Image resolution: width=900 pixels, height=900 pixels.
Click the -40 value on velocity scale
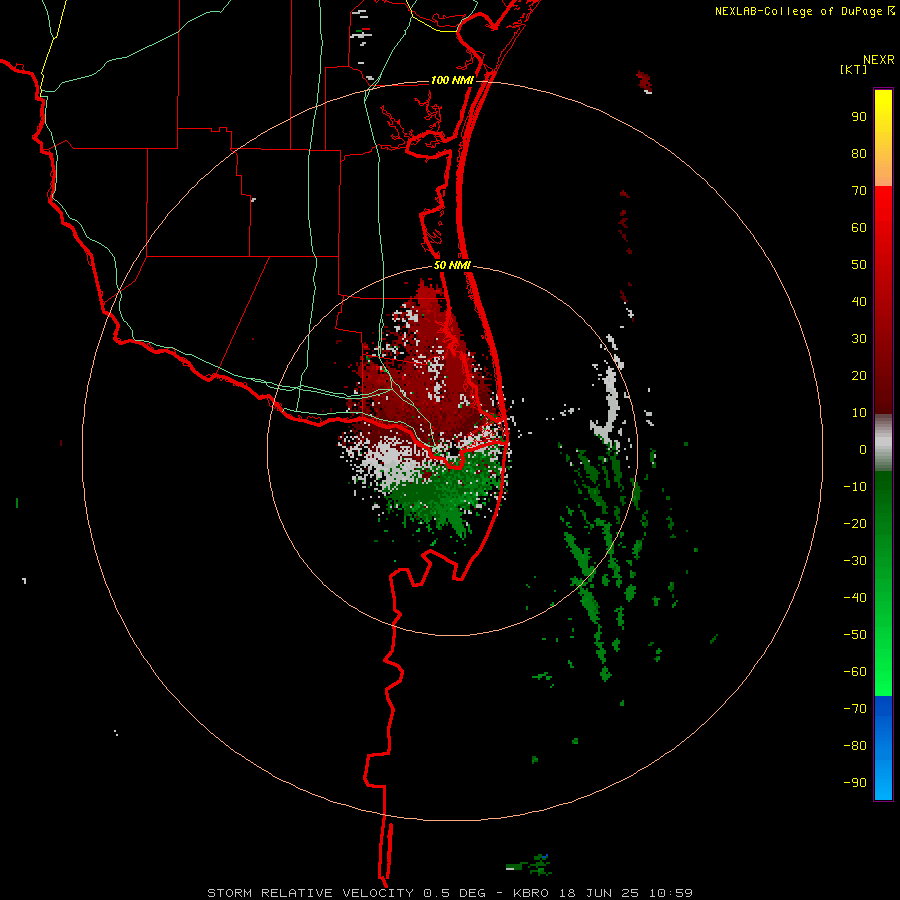(x=855, y=598)
